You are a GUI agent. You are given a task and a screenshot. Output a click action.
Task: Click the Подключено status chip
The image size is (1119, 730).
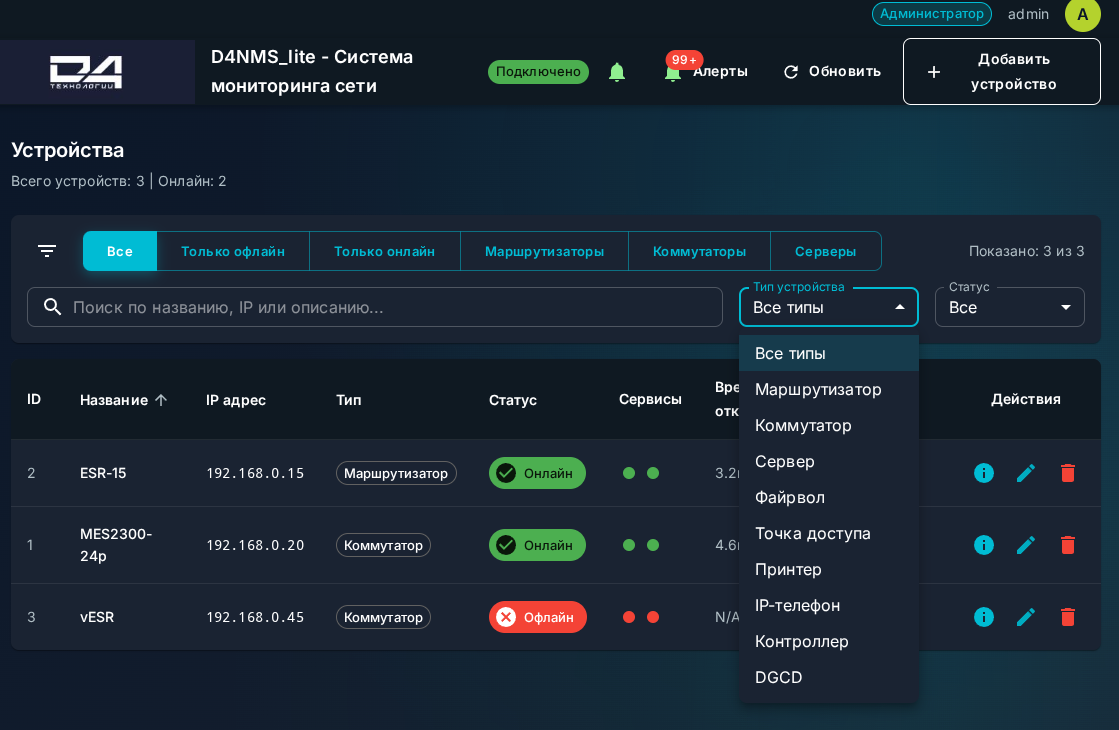point(538,71)
